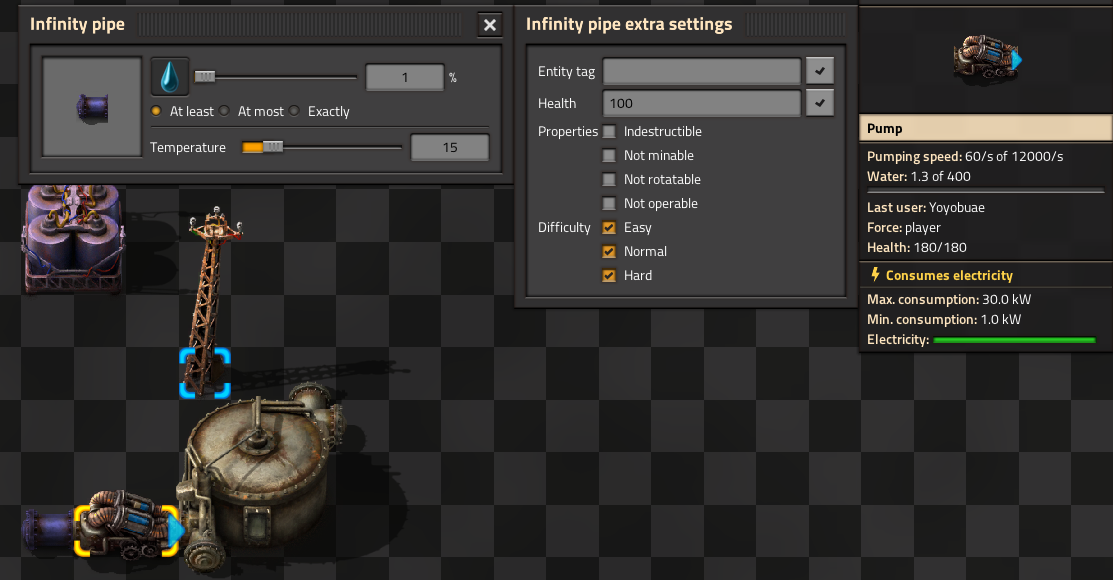
Task: Close the Infinity pipe window
Action: (x=489, y=25)
